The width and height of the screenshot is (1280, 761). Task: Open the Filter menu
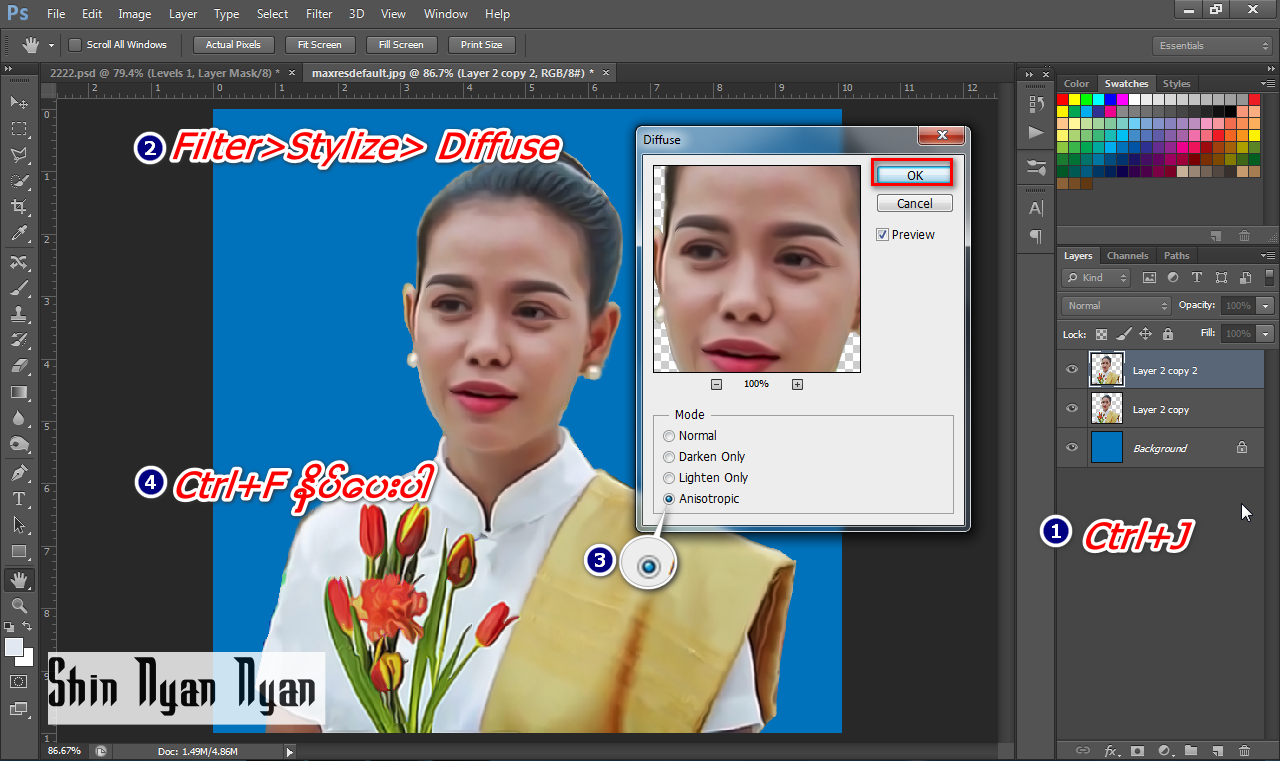pyautogui.click(x=319, y=14)
